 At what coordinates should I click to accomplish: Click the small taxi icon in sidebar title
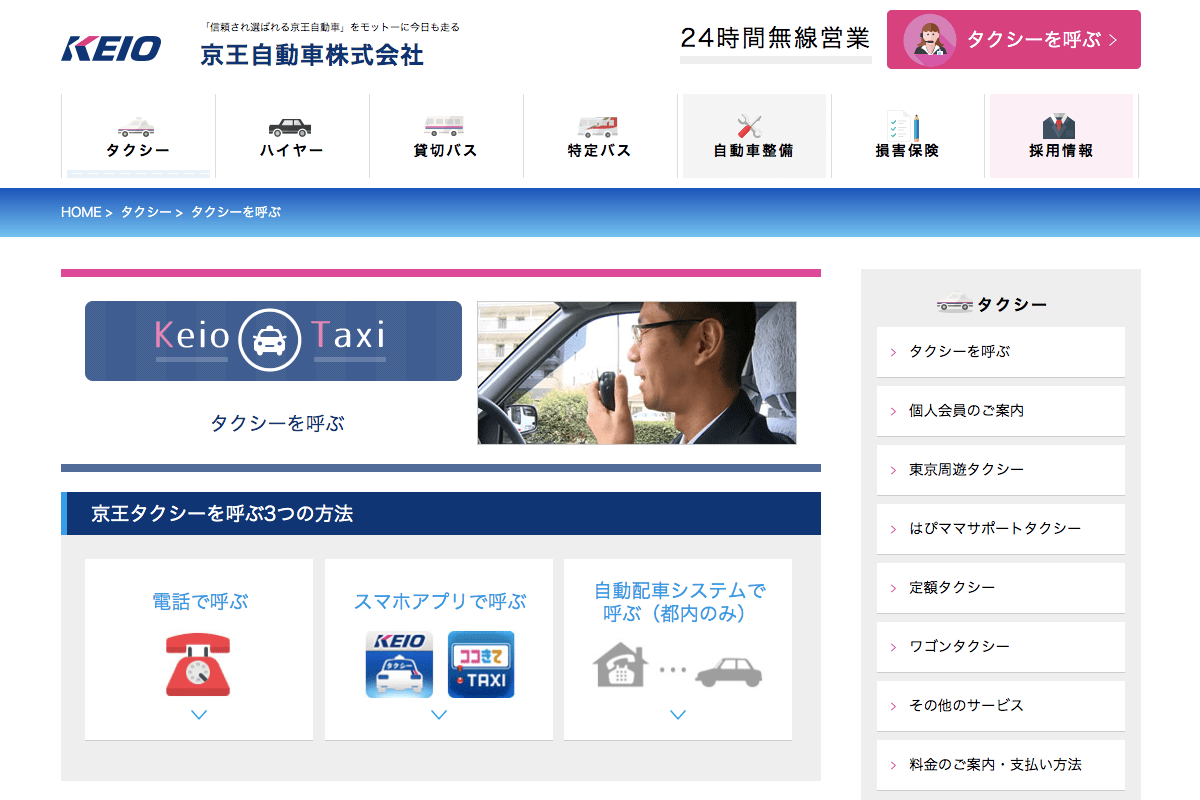click(954, 304)
